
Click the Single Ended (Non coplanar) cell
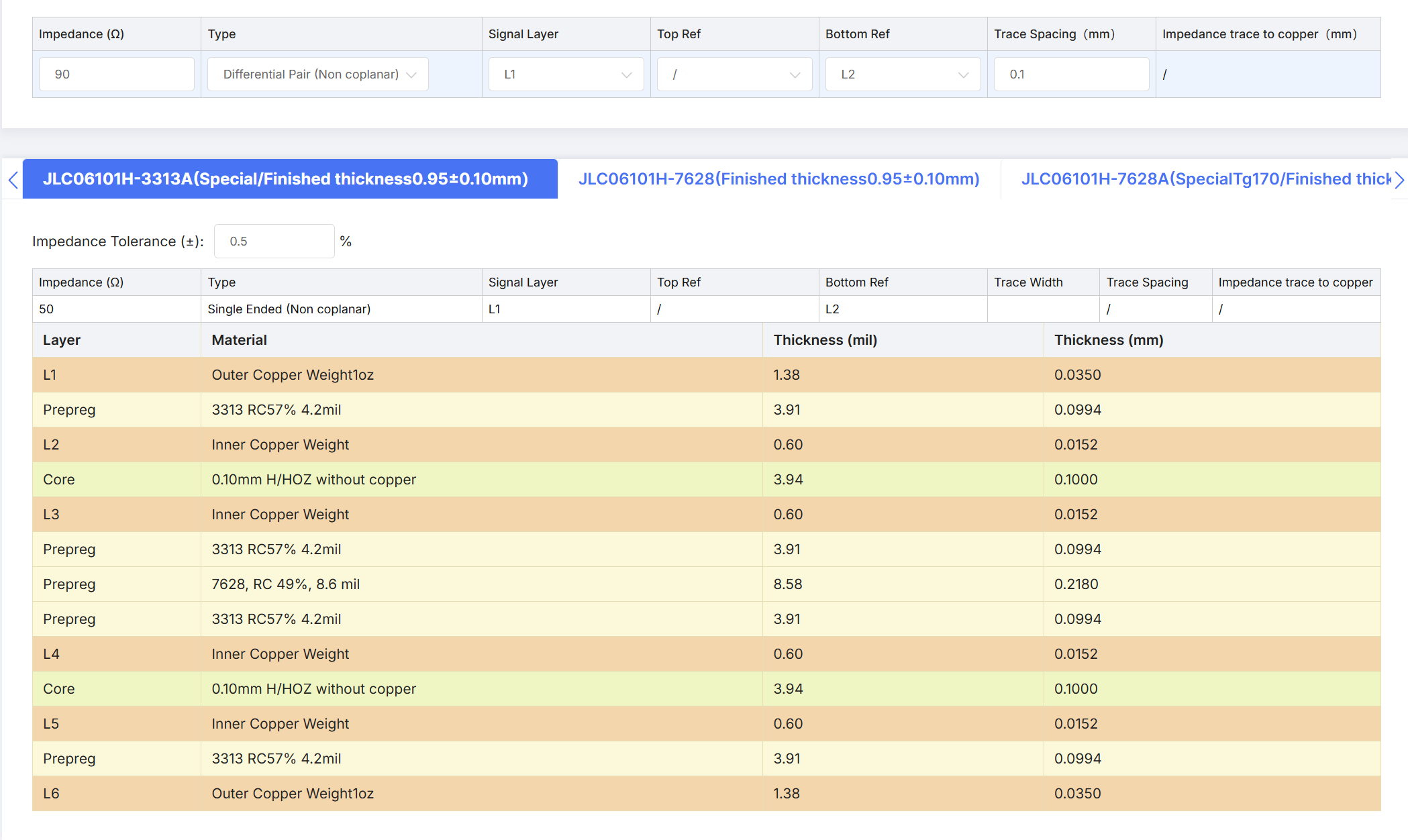click(x=342, y=309)
